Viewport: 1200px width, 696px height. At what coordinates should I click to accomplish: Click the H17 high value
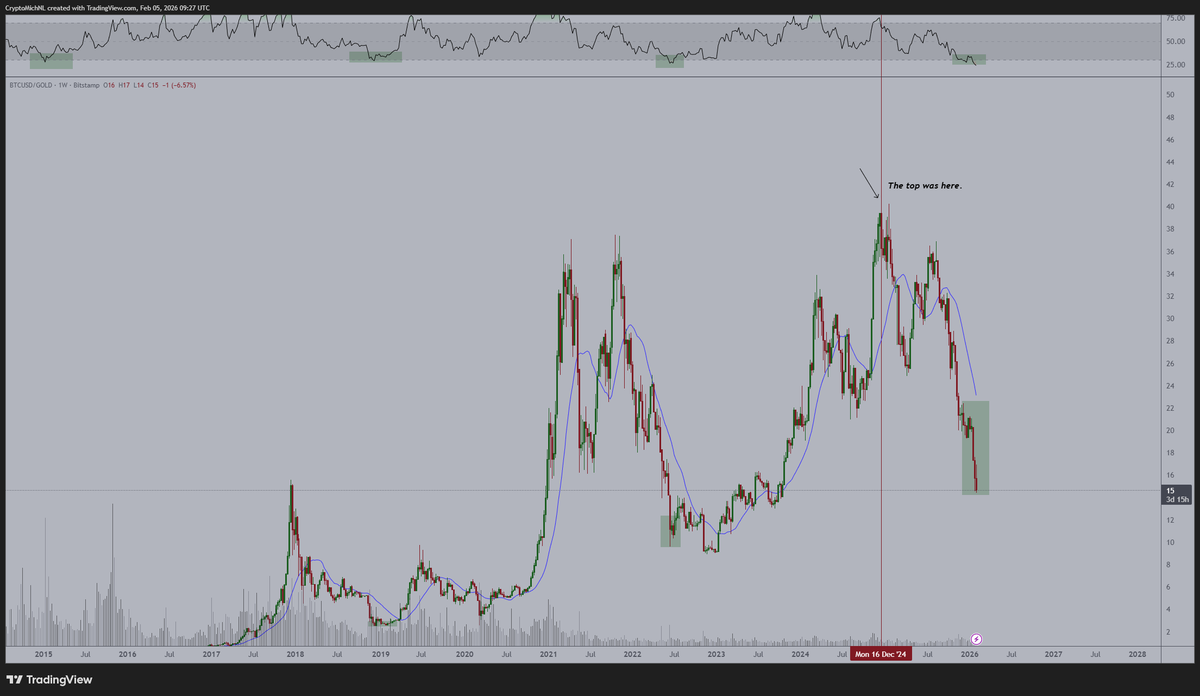(124, 85)
